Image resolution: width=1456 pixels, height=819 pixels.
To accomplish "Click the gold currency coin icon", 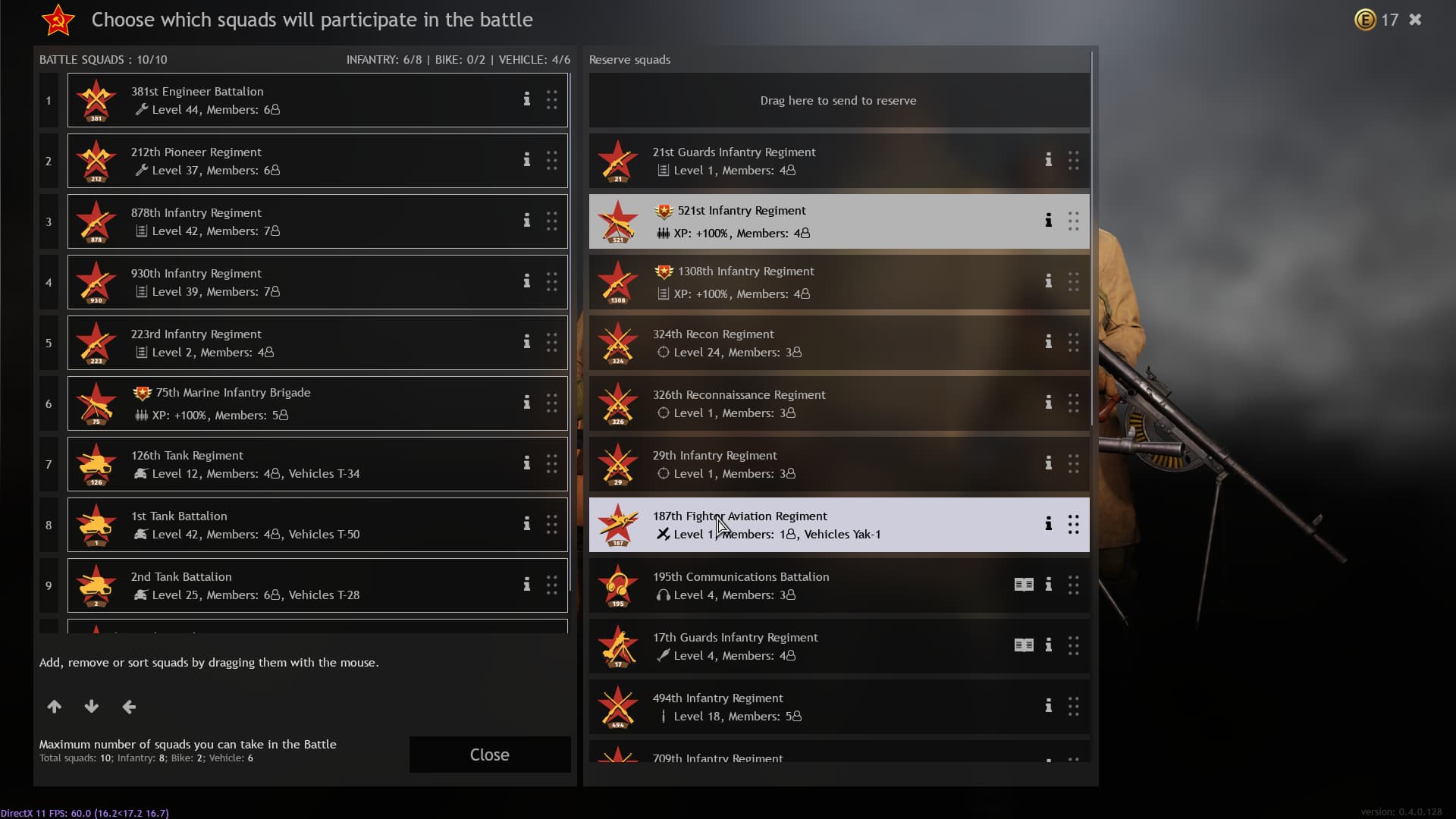I will (1365, 20).
